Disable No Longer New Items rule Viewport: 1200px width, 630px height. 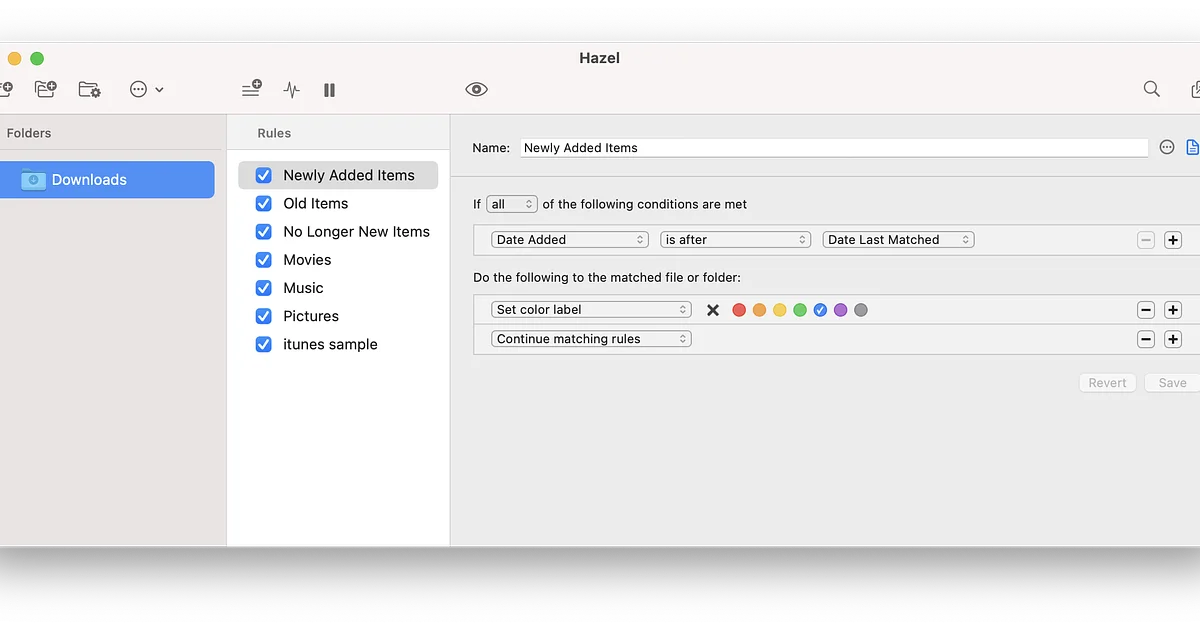[x=264, y=231]
